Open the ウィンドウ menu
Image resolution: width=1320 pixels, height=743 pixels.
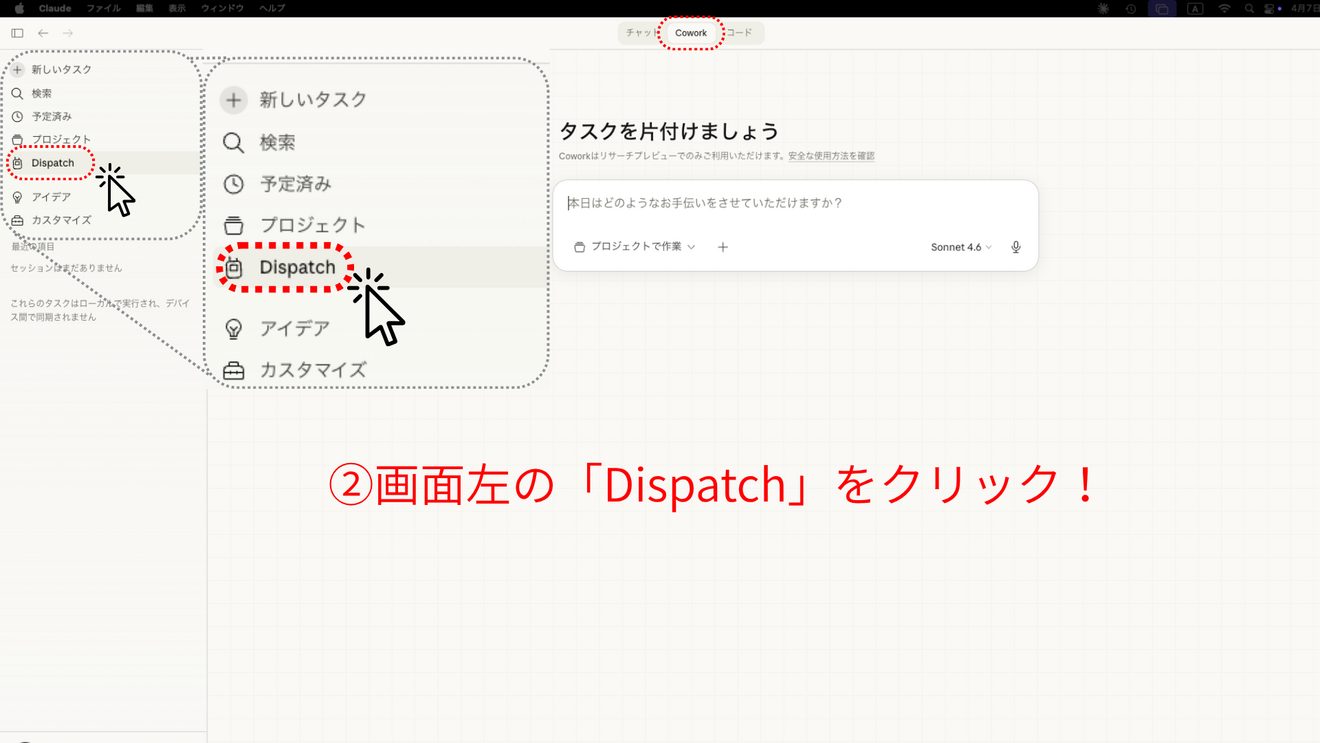click(222, 8)
